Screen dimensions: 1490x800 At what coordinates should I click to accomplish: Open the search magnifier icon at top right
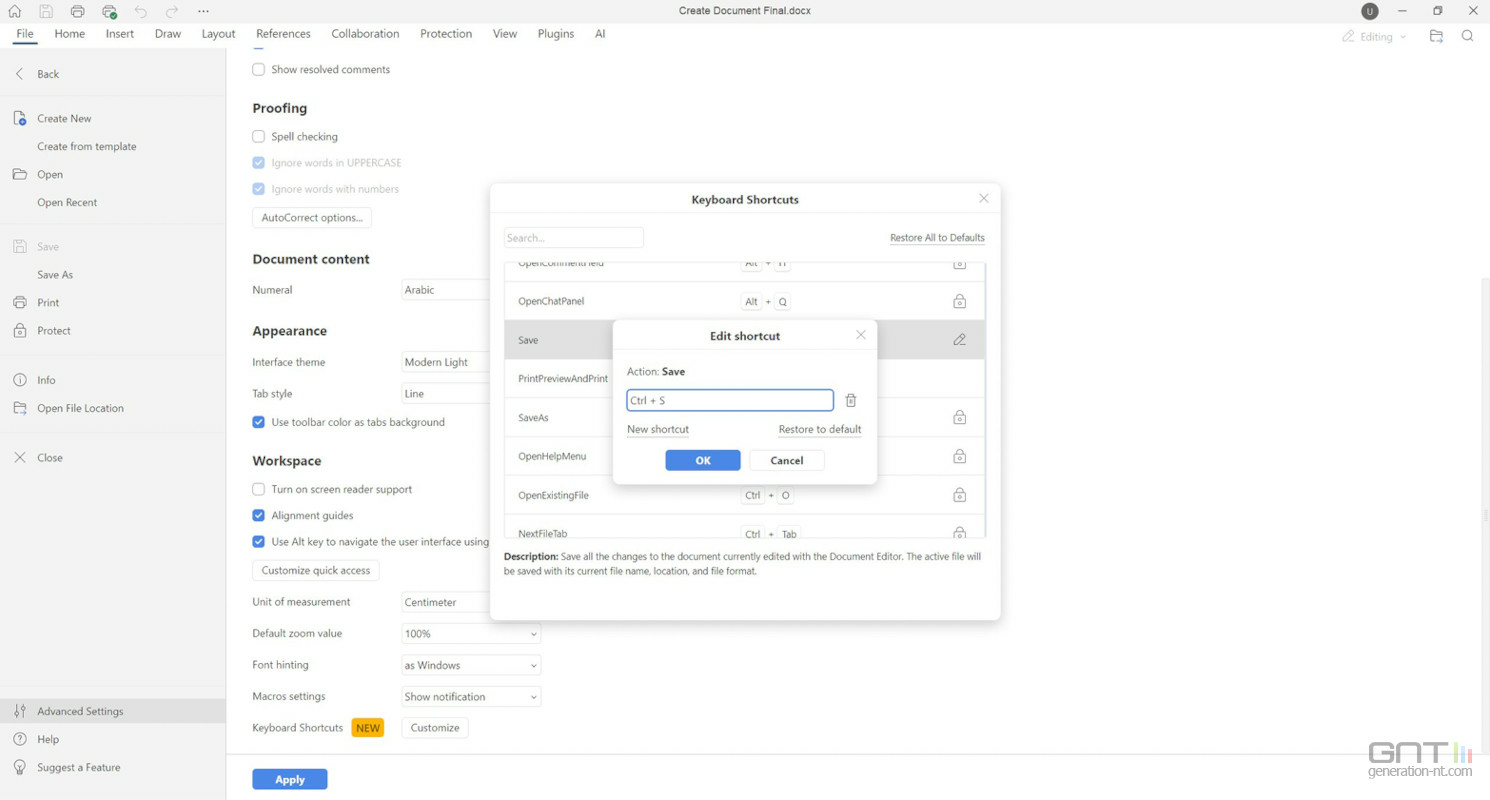coord(1467,36)
